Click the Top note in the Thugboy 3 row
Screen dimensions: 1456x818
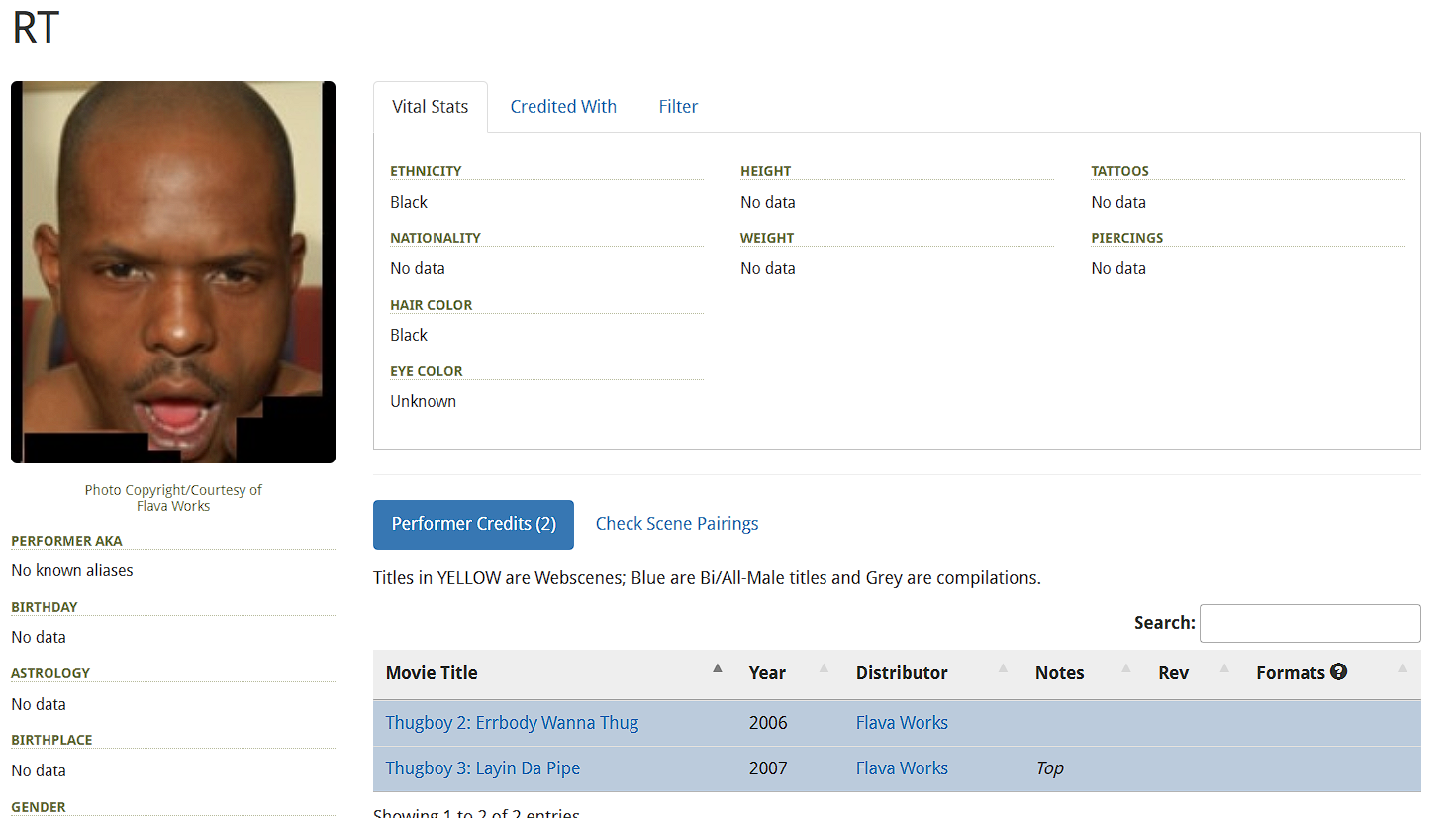pos(1050,768)
